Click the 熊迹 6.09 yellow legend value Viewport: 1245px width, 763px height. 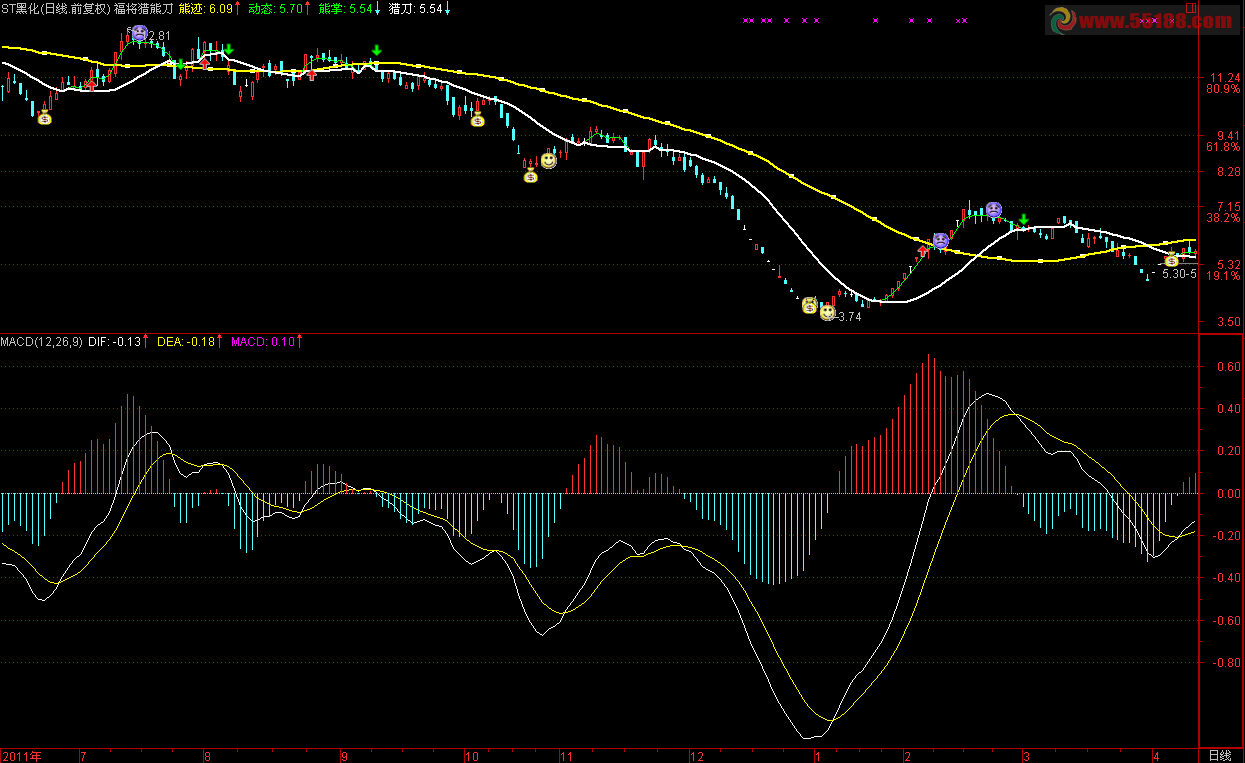(x=209, y=8)
